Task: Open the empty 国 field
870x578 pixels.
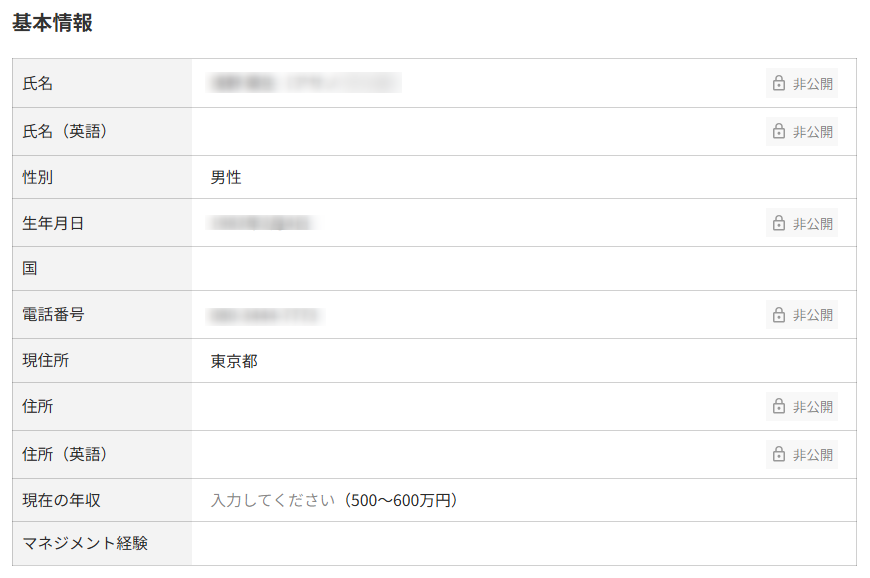Action: point(520,269)
